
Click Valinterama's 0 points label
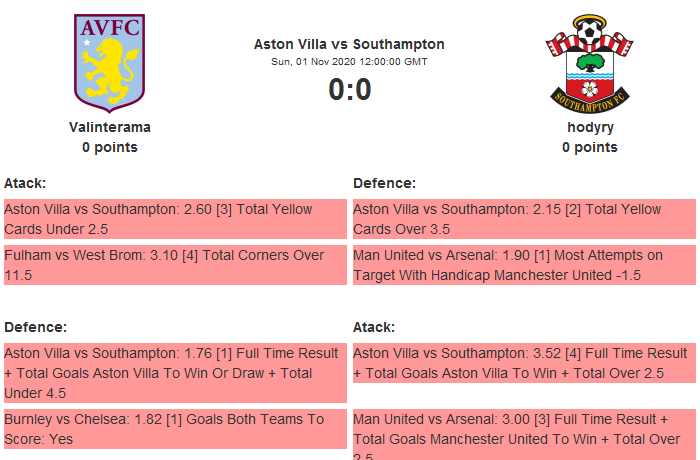pyautogui.click(x=110, y=147)
